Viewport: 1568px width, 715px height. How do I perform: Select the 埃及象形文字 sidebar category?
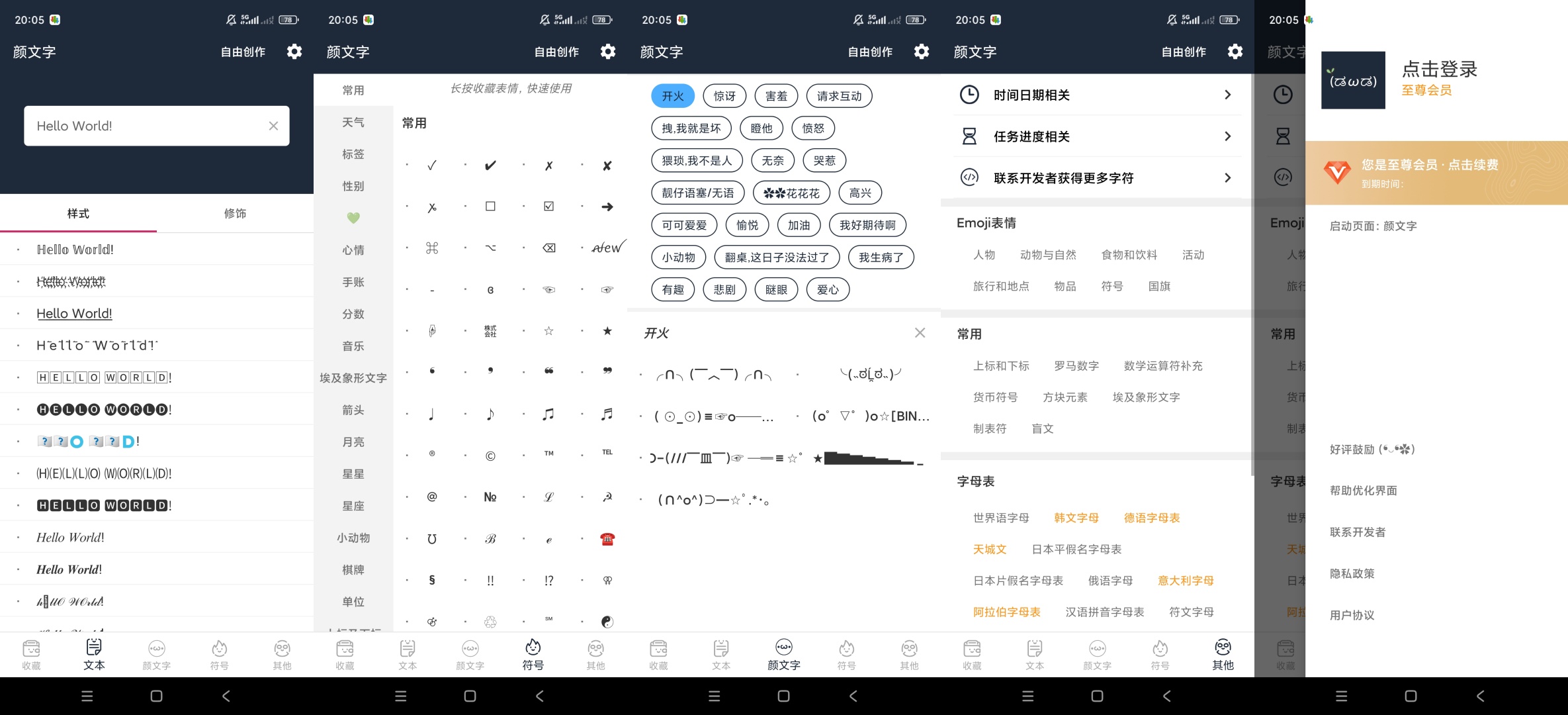[353, 378]
